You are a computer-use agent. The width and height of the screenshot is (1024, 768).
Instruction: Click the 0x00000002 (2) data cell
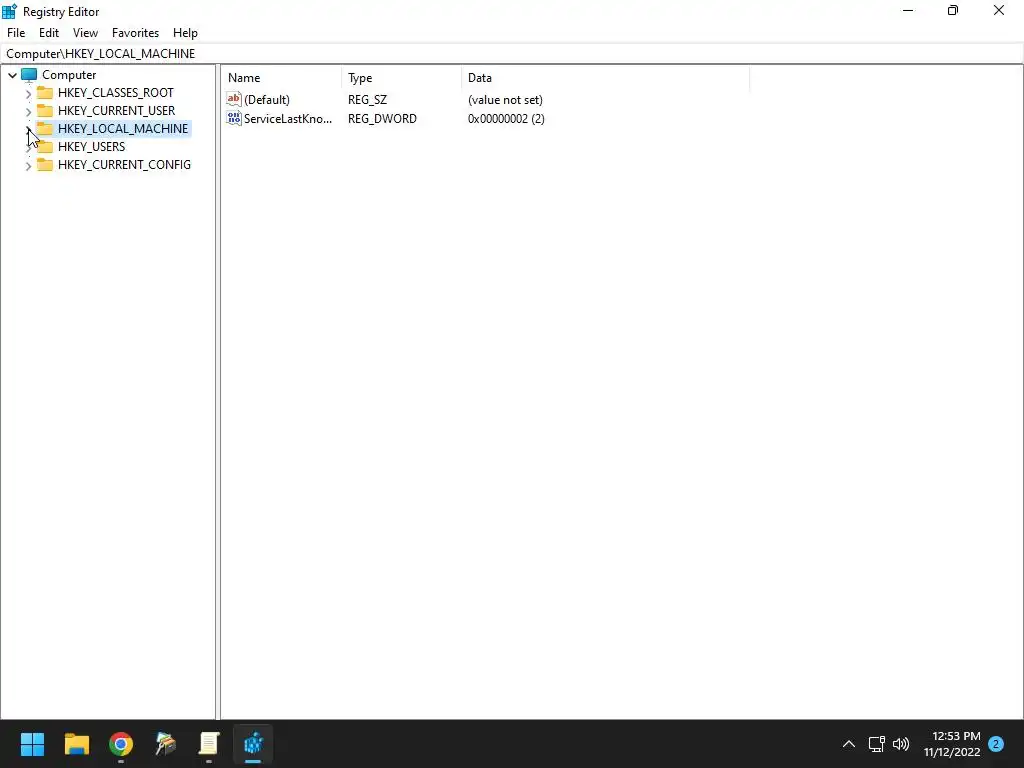tap(506, 119)
